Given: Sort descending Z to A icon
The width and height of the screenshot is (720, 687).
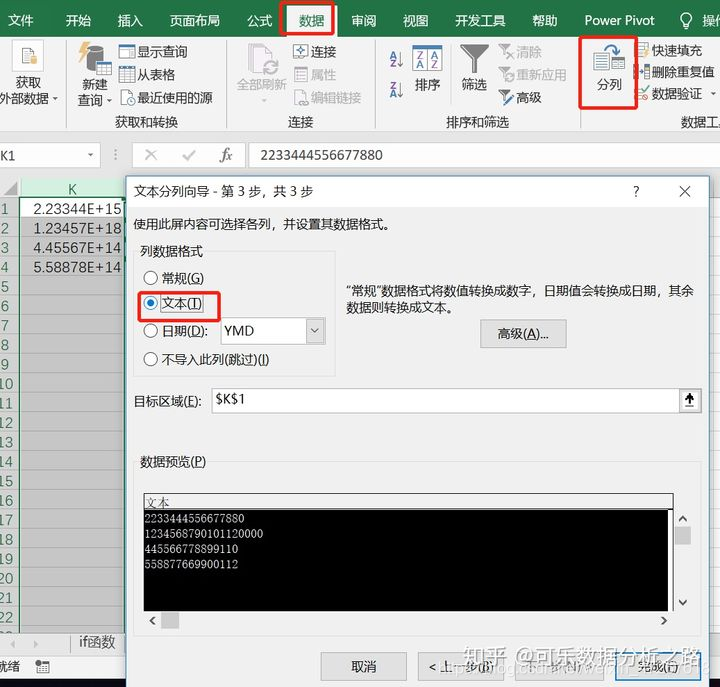Looking at the screenshot, I should click(x=396, y=89).
